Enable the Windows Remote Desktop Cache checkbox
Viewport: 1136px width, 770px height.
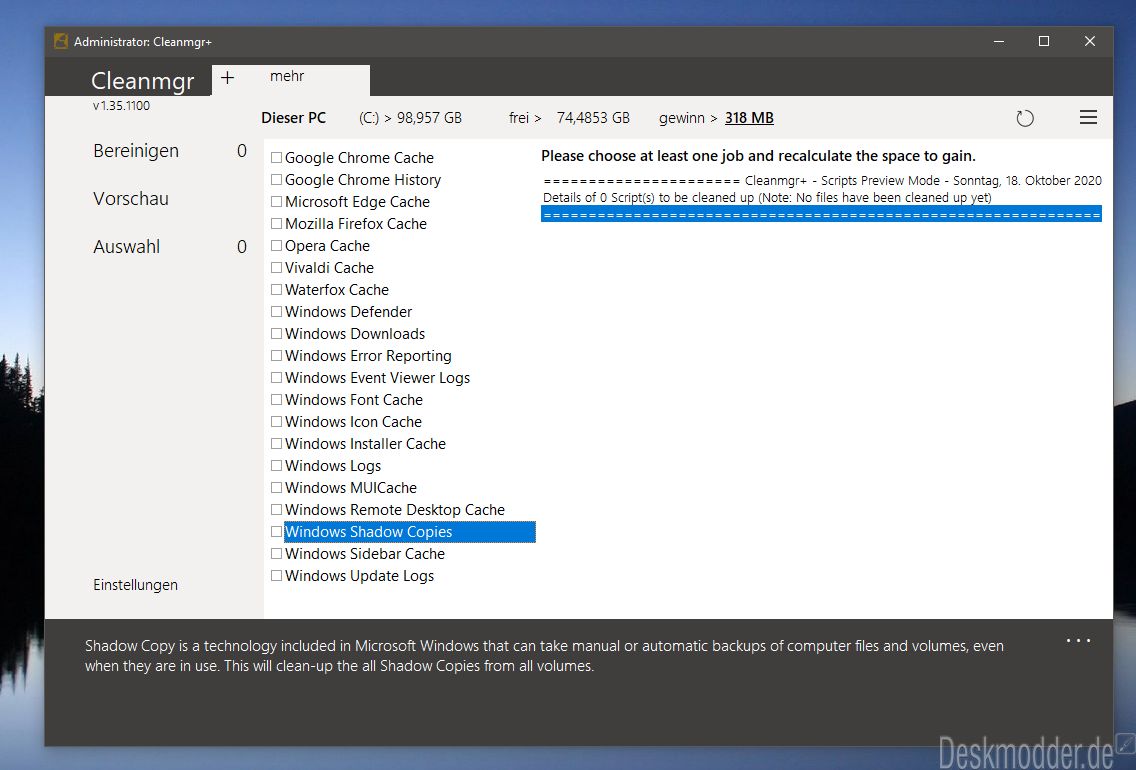(276, 509)
